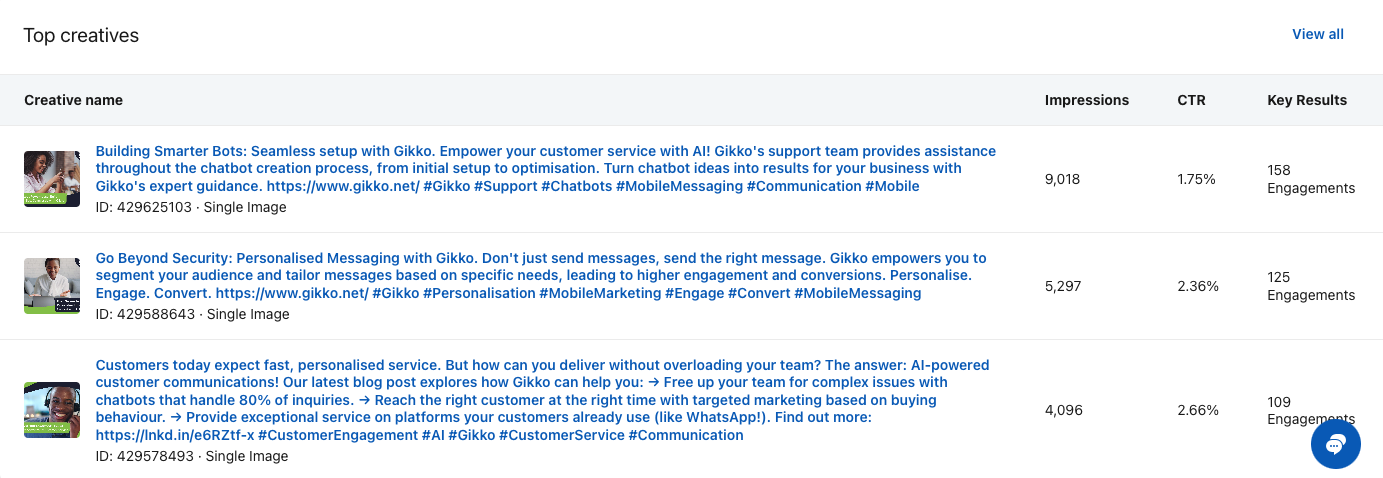Click the ID 429625103 Single Image label
Viewport: 1383px width, 478px height.
pos(191,207)
